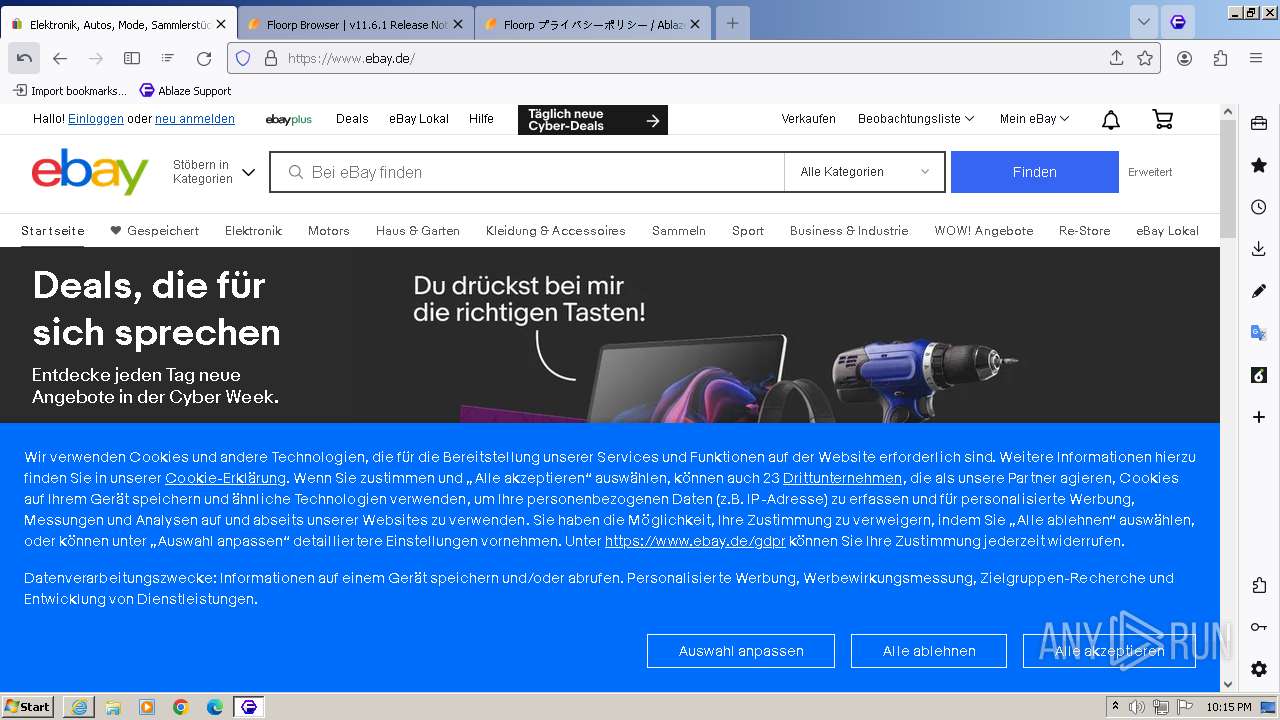Viewport: 1280px width, 720px height.
Task: Switch to the Floorp Browser Release Notes tab
Action: coord(356,24)
